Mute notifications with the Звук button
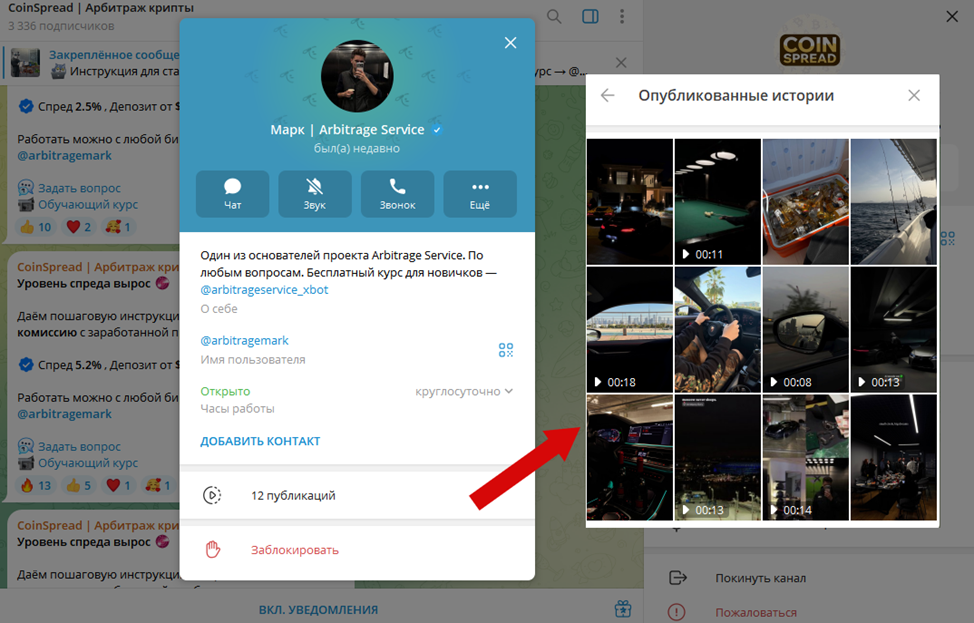 pos(315,194)
